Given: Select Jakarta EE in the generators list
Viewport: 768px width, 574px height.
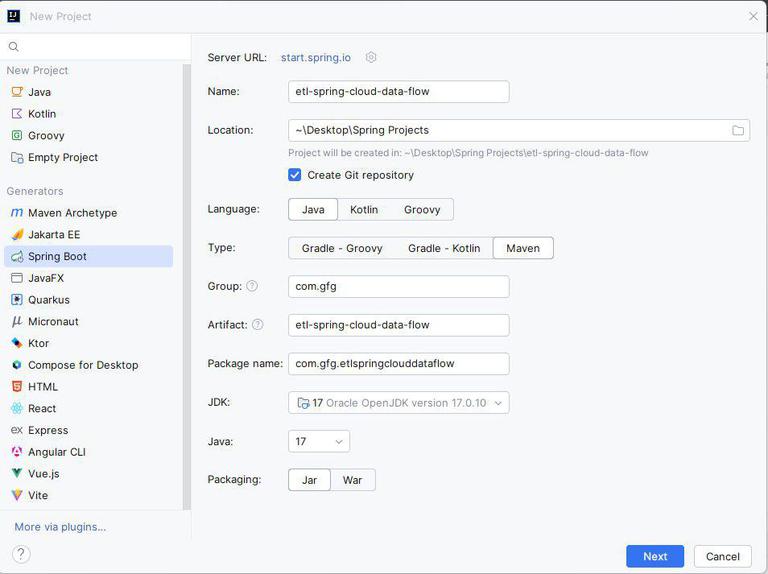Looking at the screenshot, I should click(54, 235).
